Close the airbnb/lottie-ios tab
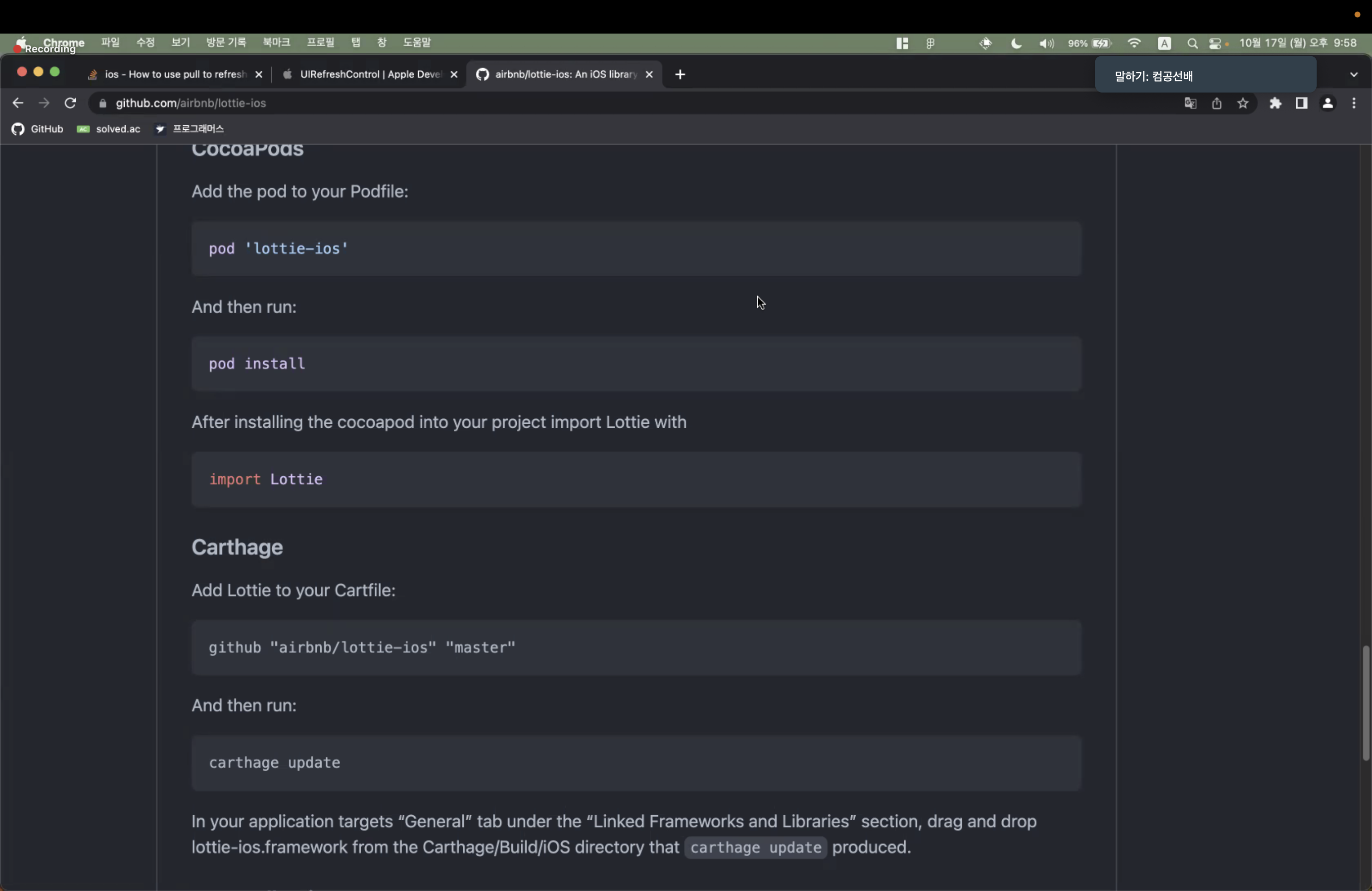The height and width of the screenshot is (891, 1372). coord(649,74)
